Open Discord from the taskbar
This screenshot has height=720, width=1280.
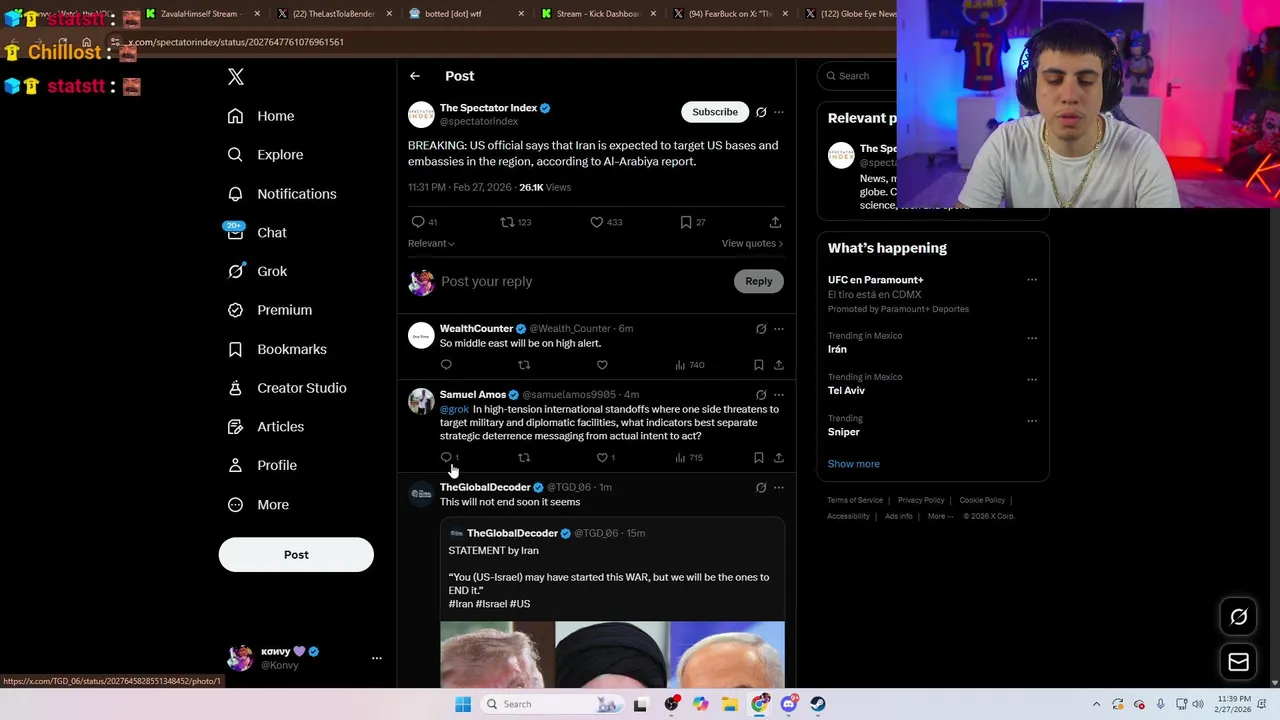[789, 704]
